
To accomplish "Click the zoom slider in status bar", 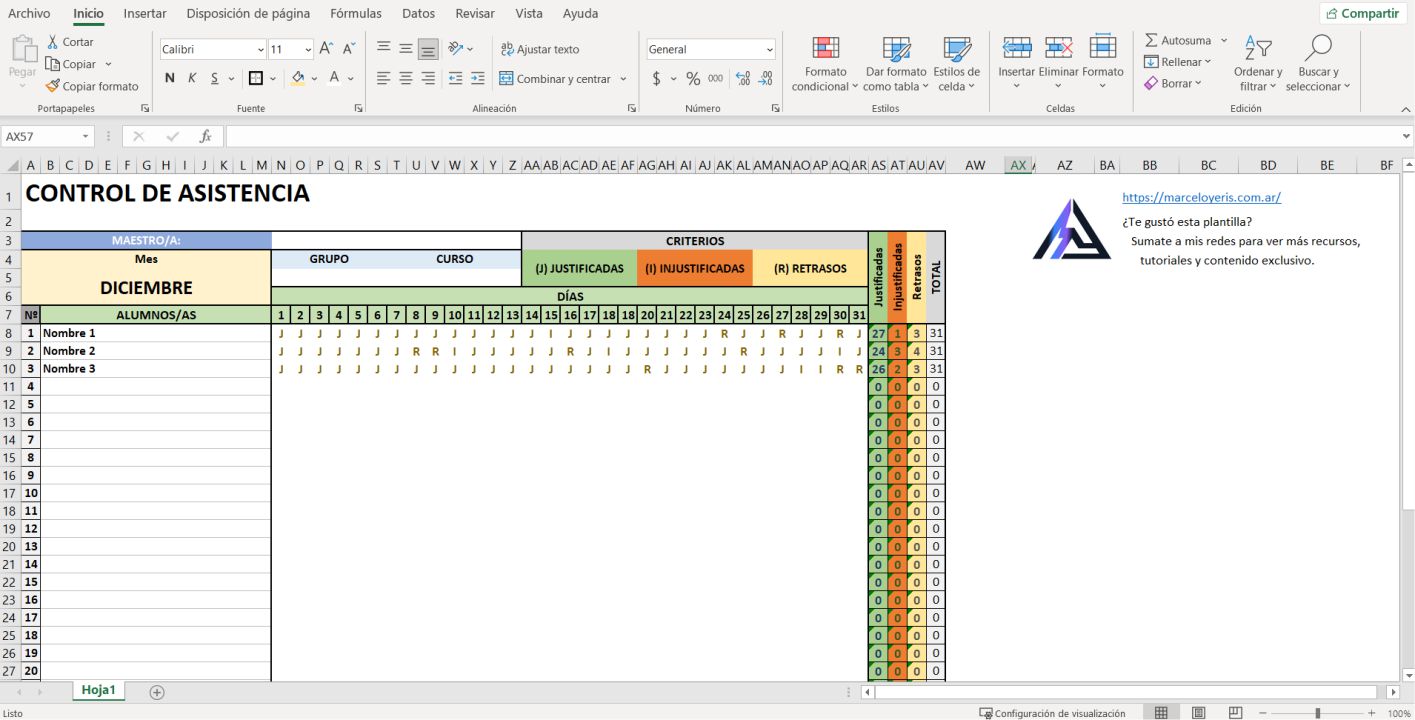I will 1317,713.
